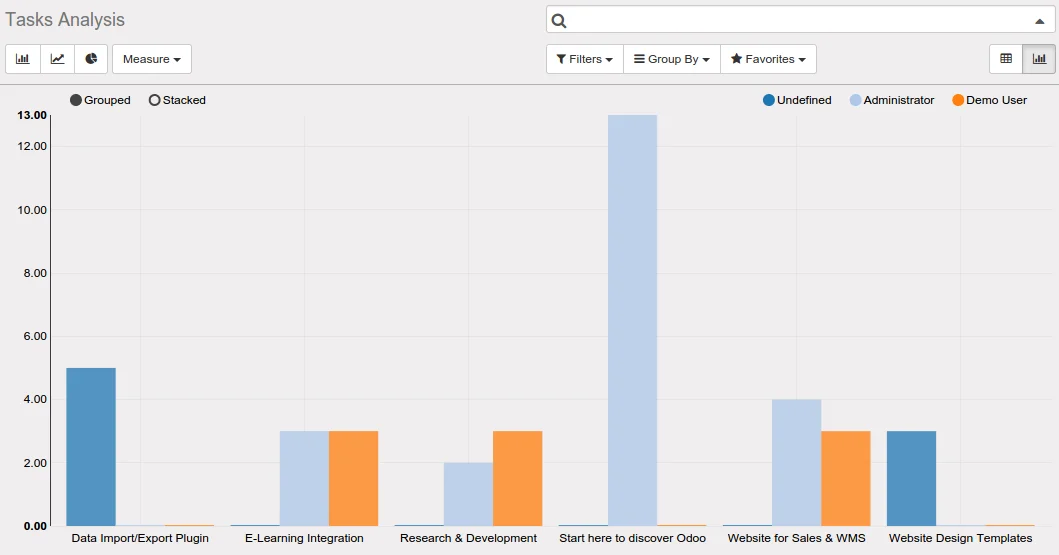Toggle the Administrator legend series
Image resolution: width=1059 pixels, height=555 pixels.
(x=892, y=100)
